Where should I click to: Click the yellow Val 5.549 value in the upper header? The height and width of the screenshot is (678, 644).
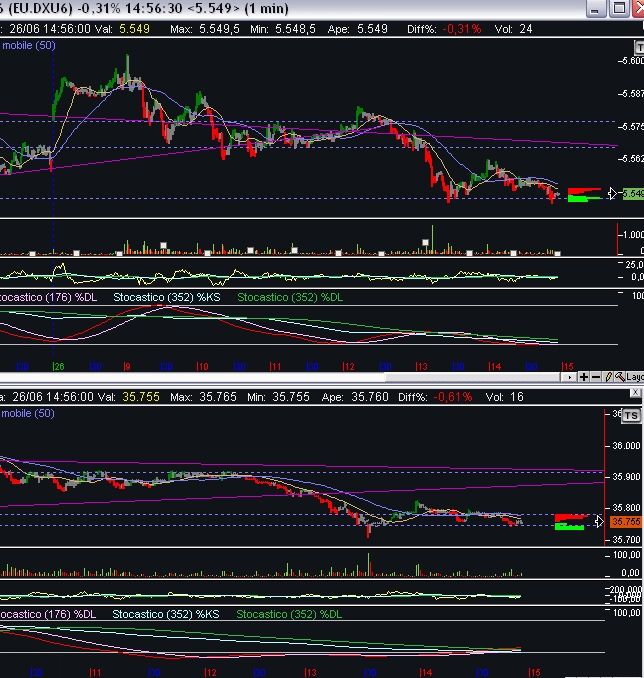click(x=134, y=29)
